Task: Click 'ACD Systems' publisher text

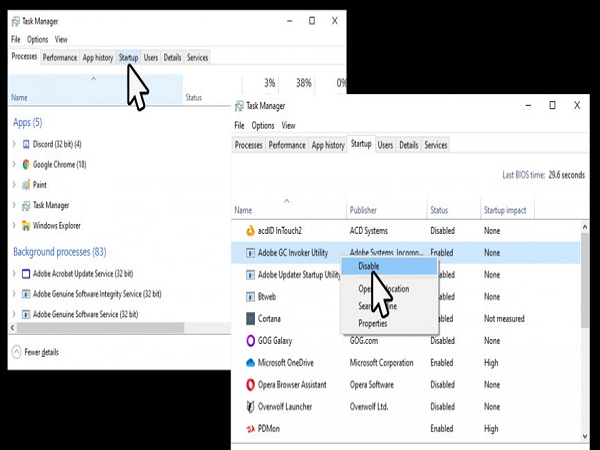Action: pos(368,231)
